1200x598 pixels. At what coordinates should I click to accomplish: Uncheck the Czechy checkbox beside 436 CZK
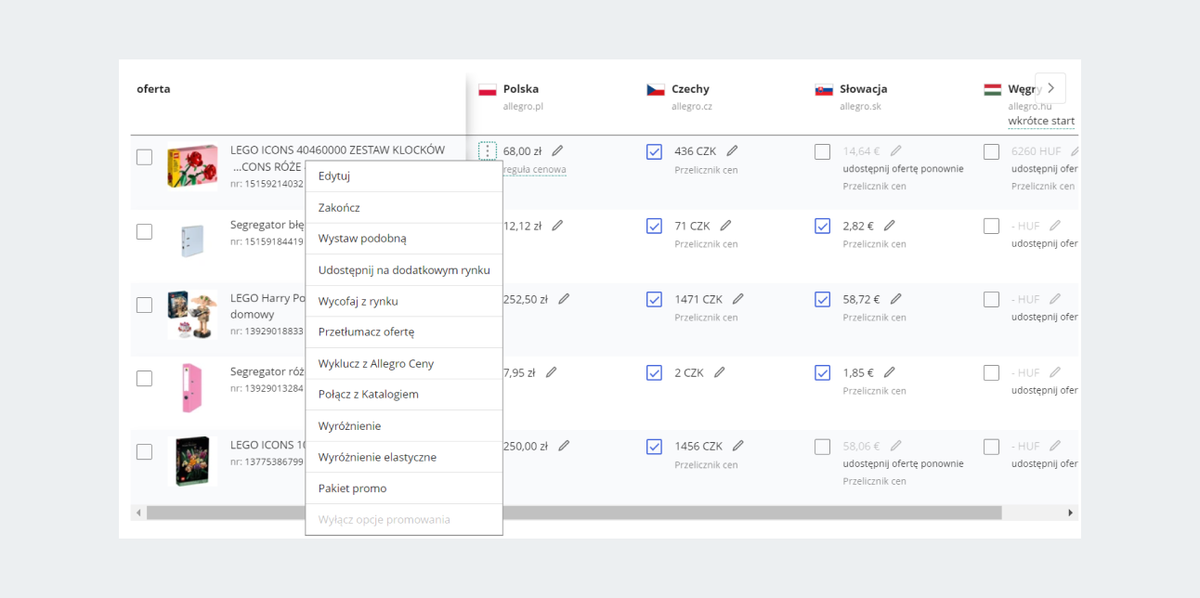coord(654,152)
